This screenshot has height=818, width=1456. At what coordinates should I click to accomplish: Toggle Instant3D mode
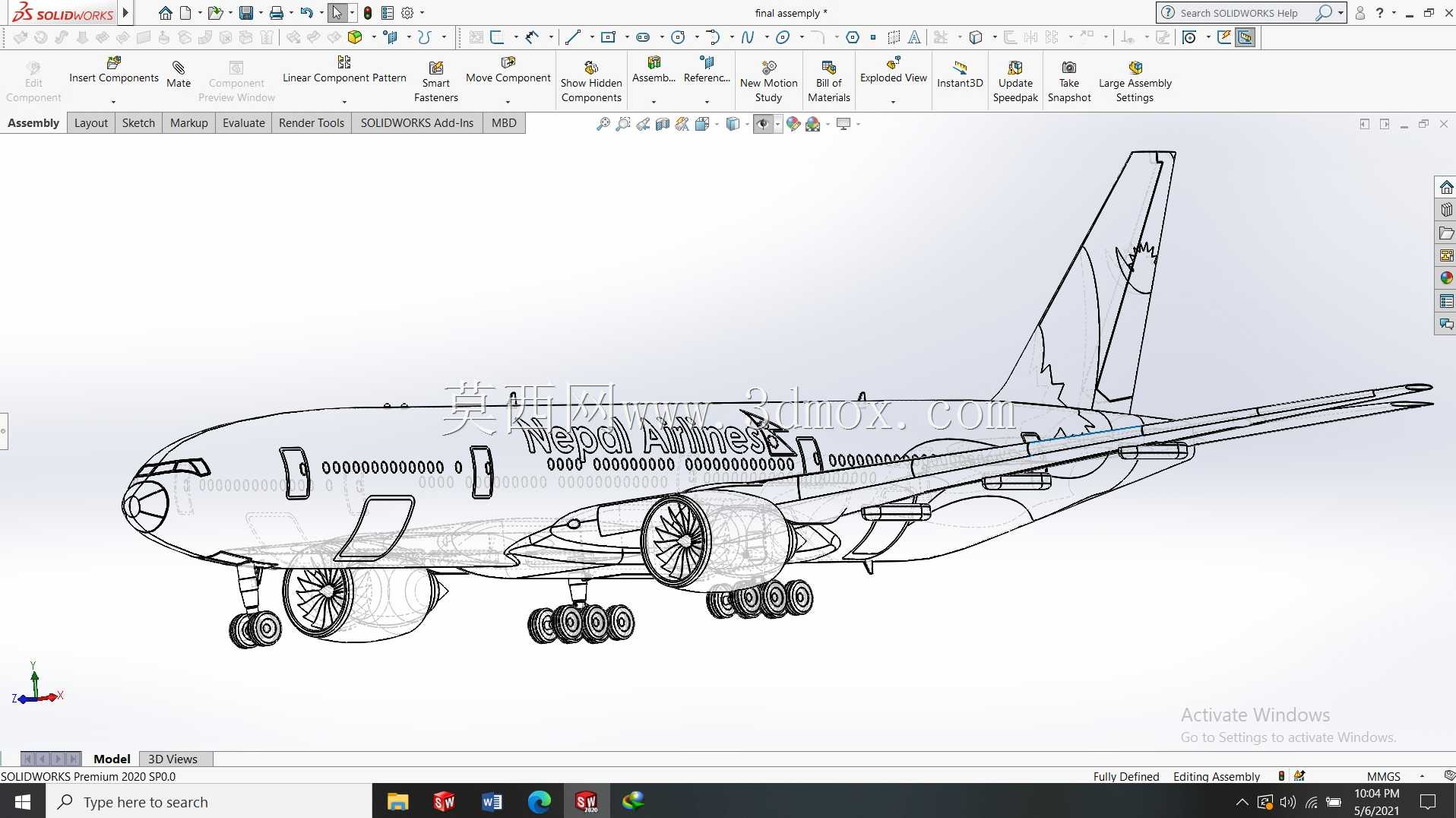pyautogui.click(x=960, y=75)
